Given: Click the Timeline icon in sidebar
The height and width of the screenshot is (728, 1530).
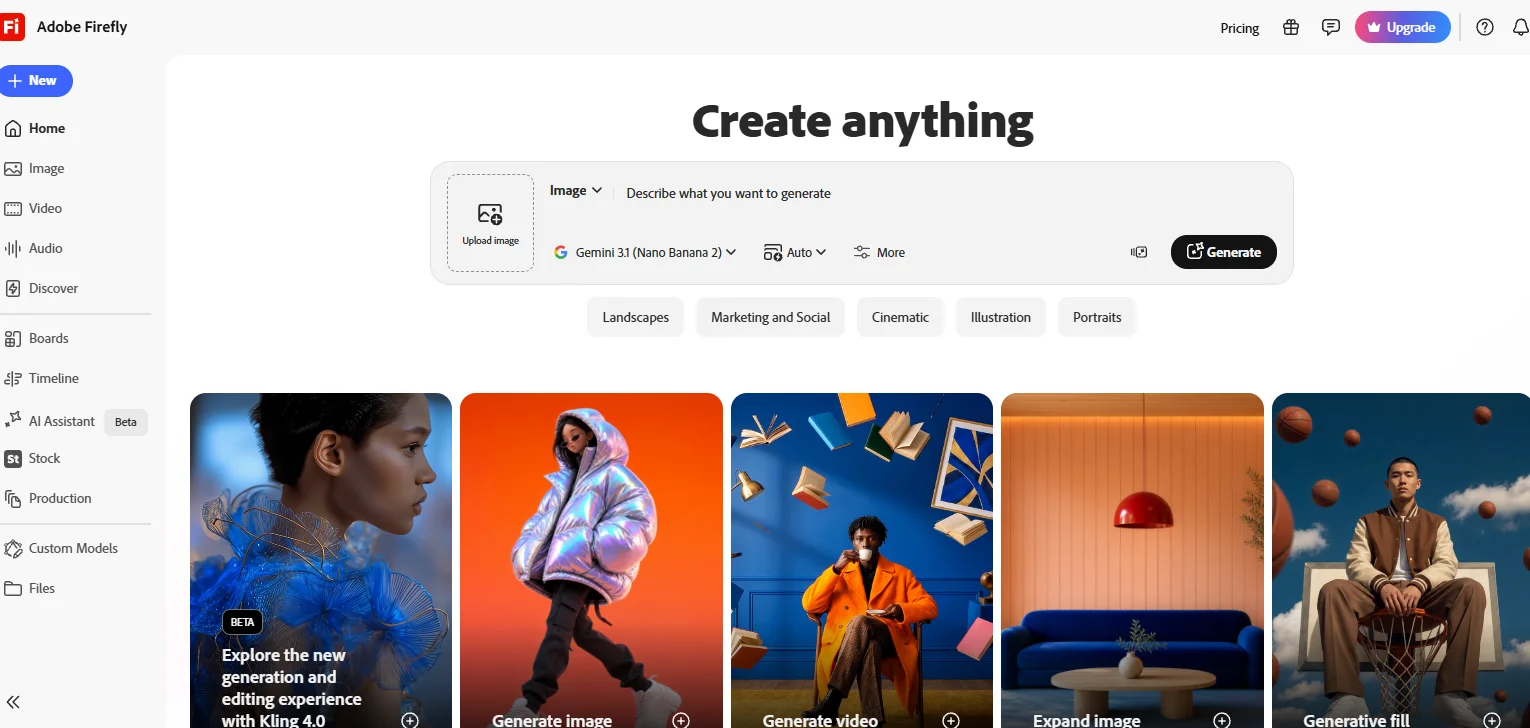Looking at the screenshot, I should tap(13, 379).
